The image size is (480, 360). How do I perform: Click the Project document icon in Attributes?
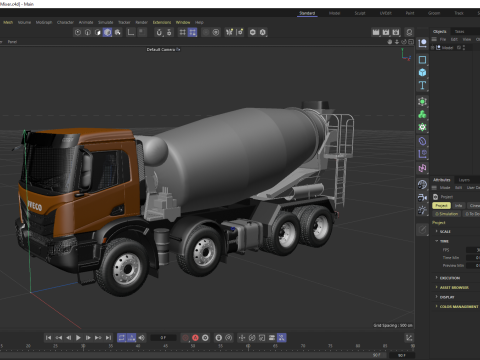click(435, 197)
